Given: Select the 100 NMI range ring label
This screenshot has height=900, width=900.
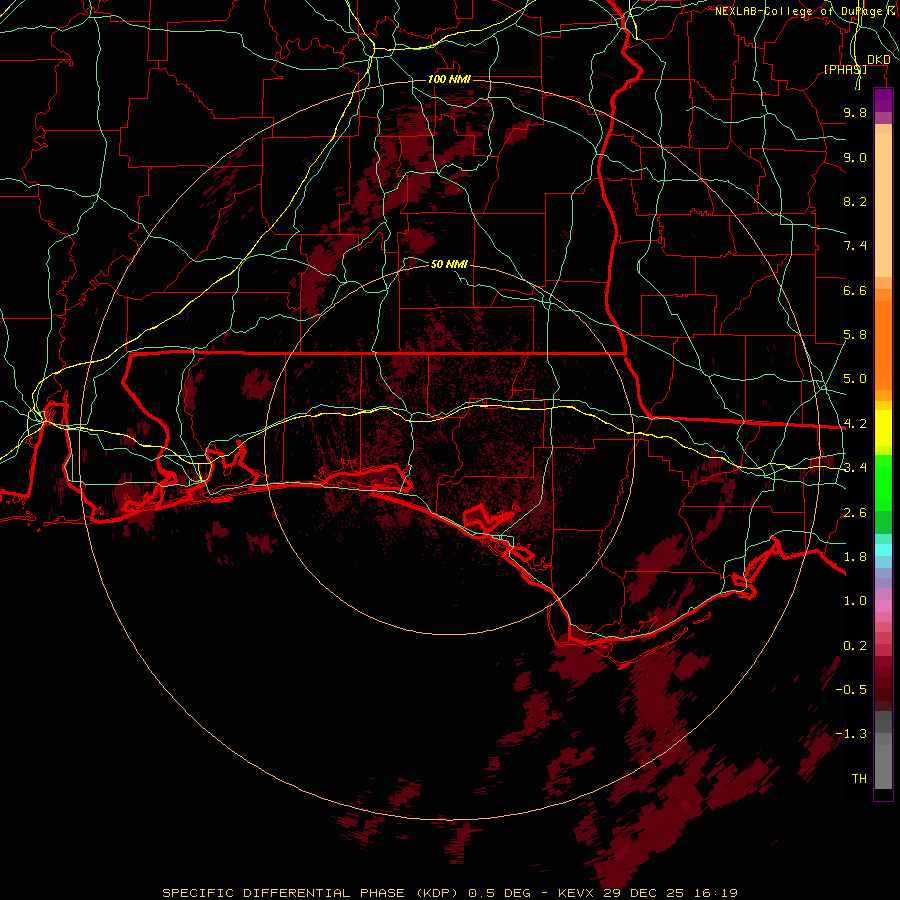Looking at the screenshot, I should (449, 79).
